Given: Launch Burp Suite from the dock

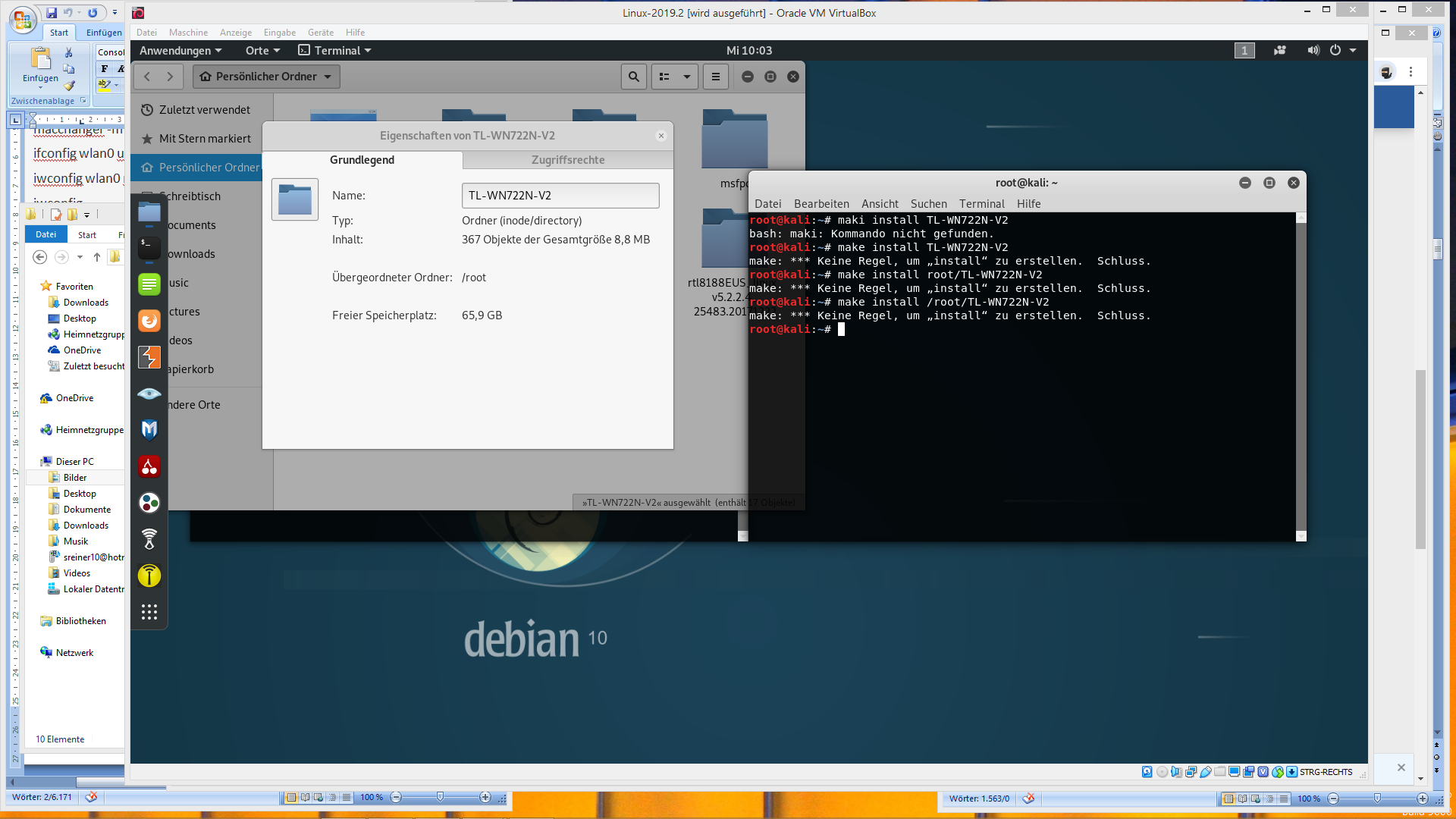Looking at the screenshot, I should [x=149, y=357].
